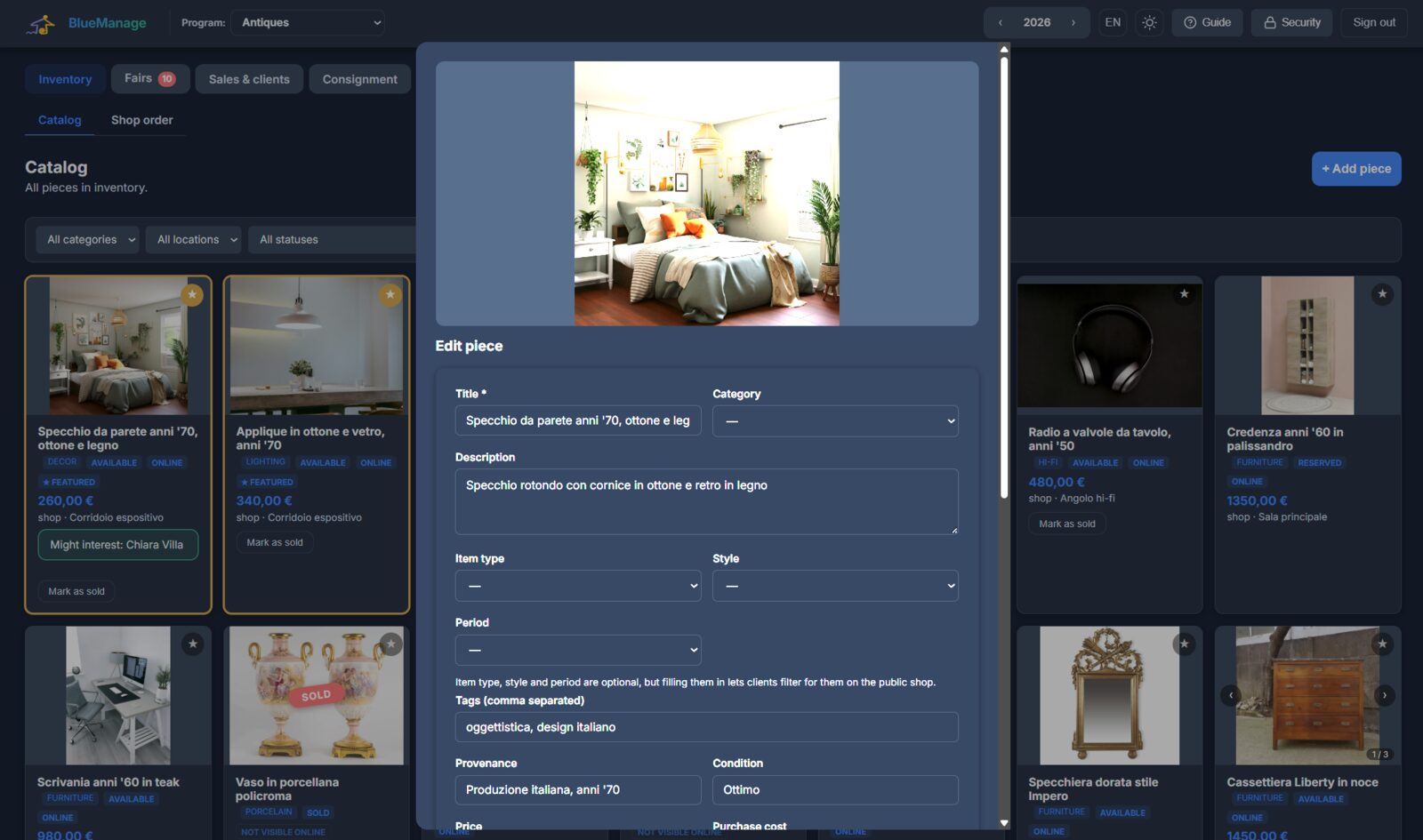Open the Category dropdown in Edit piece

point(835,420)
